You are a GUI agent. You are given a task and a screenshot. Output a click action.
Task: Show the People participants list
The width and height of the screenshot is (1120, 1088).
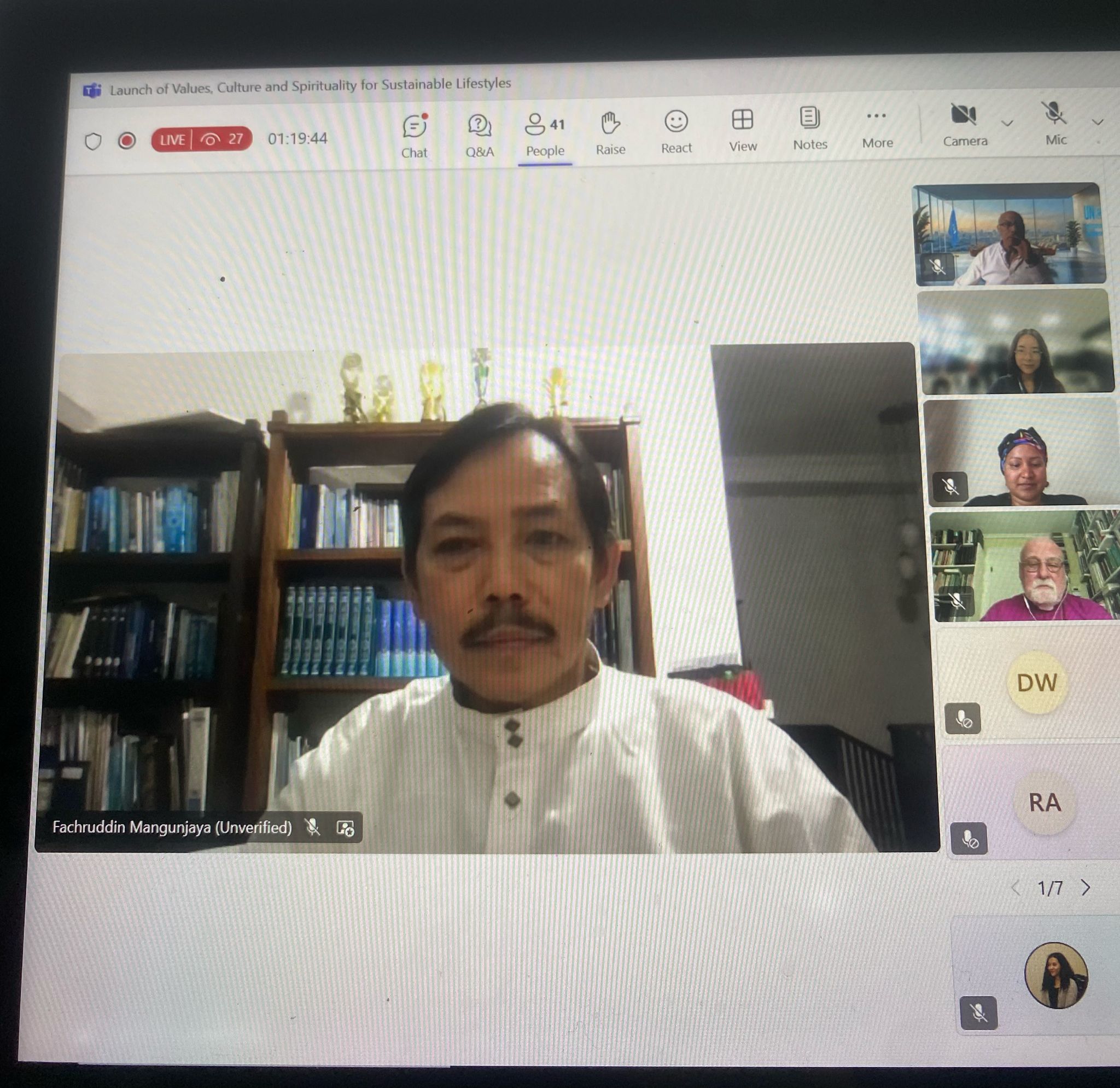[545, 135]
